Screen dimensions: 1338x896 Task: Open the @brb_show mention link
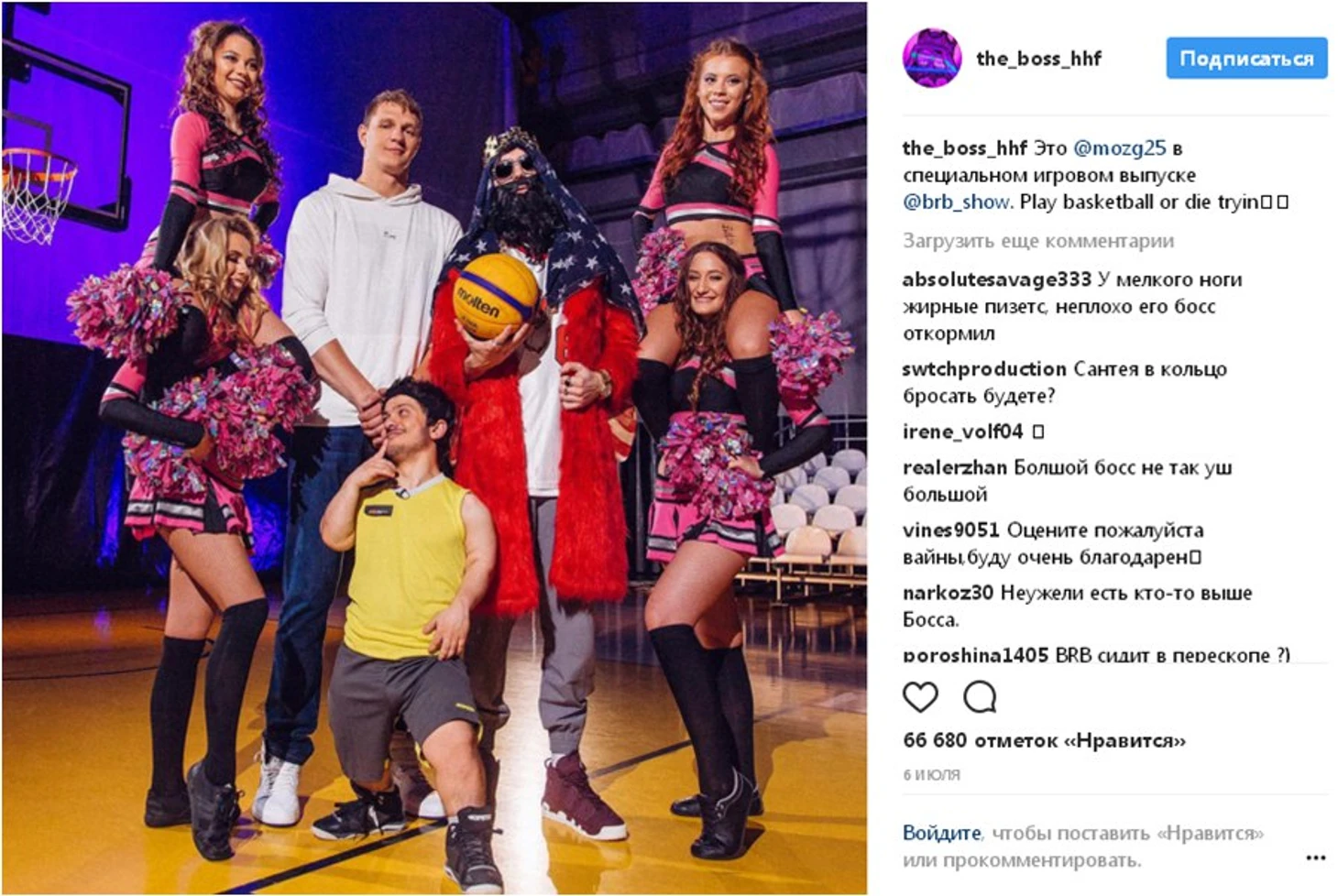coord(958,202)
